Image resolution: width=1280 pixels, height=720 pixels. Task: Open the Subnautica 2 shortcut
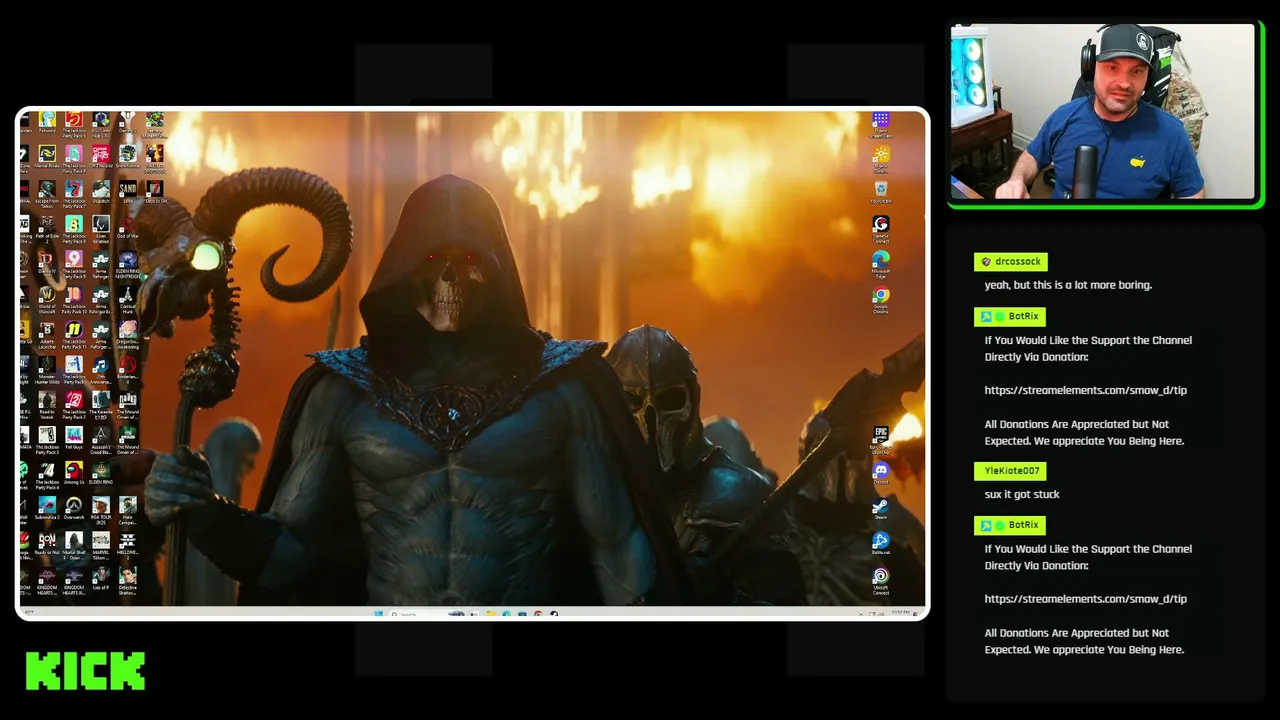(47, 508)
